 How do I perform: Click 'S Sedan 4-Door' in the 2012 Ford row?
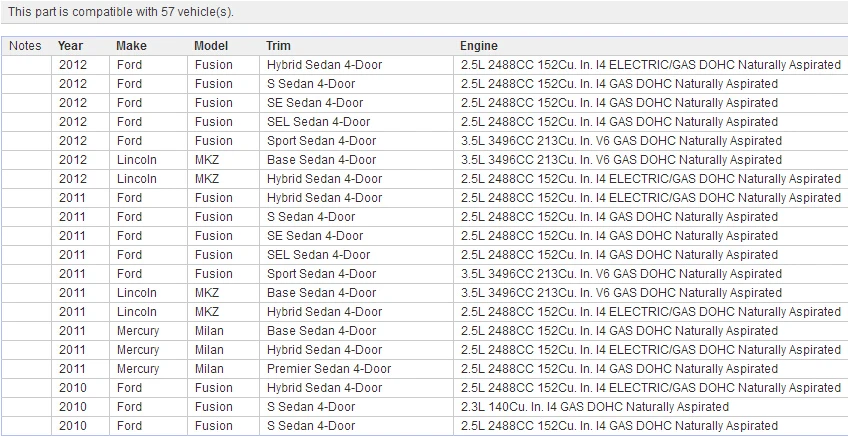[x=311, y=84]
